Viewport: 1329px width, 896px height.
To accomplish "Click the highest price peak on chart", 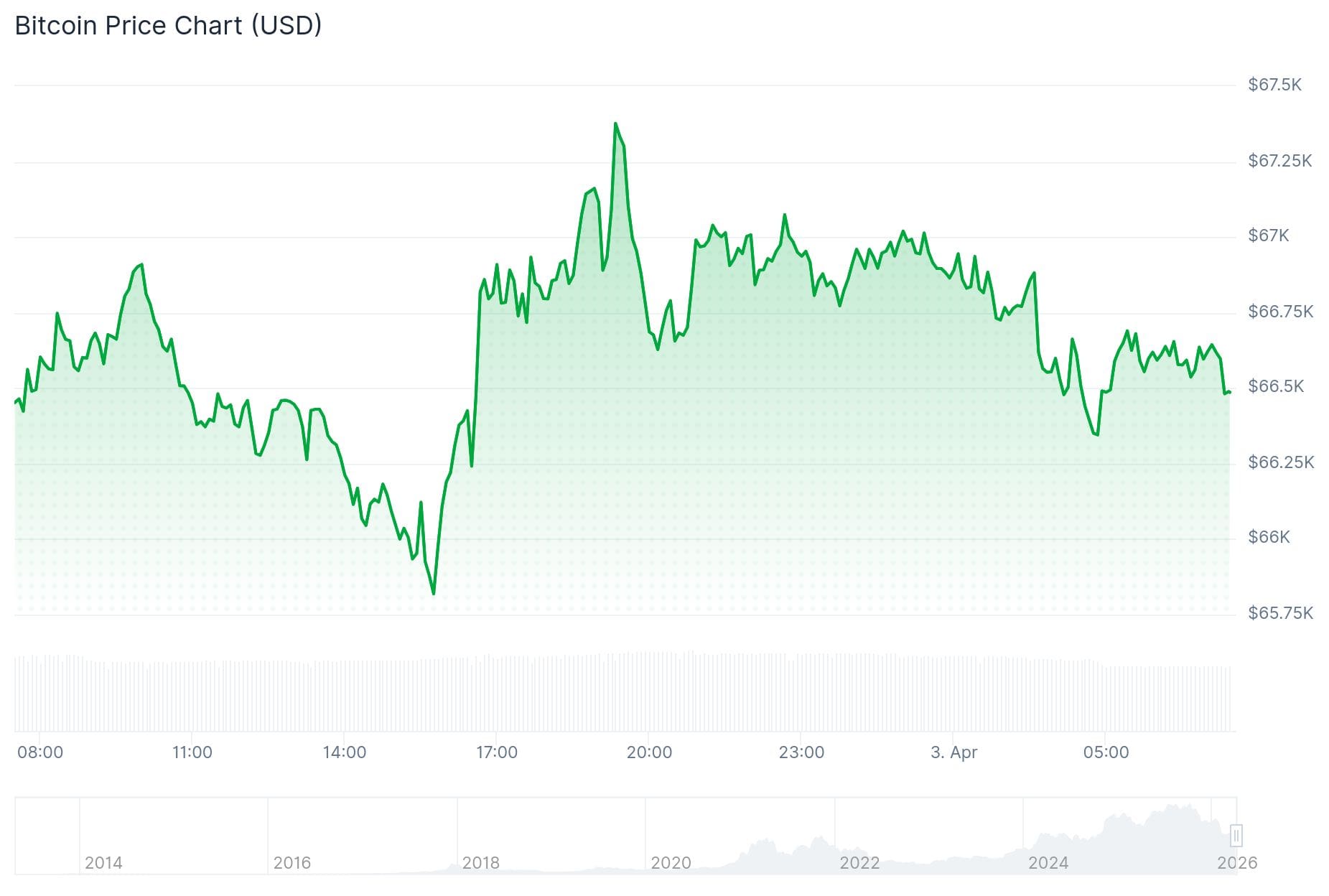I will (615, 124).
